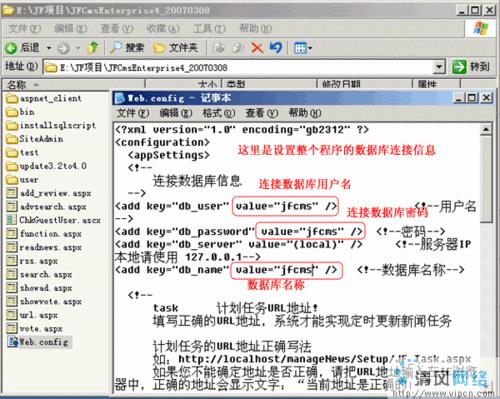Open the Views icon dropdown in toolbar
The height and width of the screenshot is (399, 500).
tap(302, 48)
